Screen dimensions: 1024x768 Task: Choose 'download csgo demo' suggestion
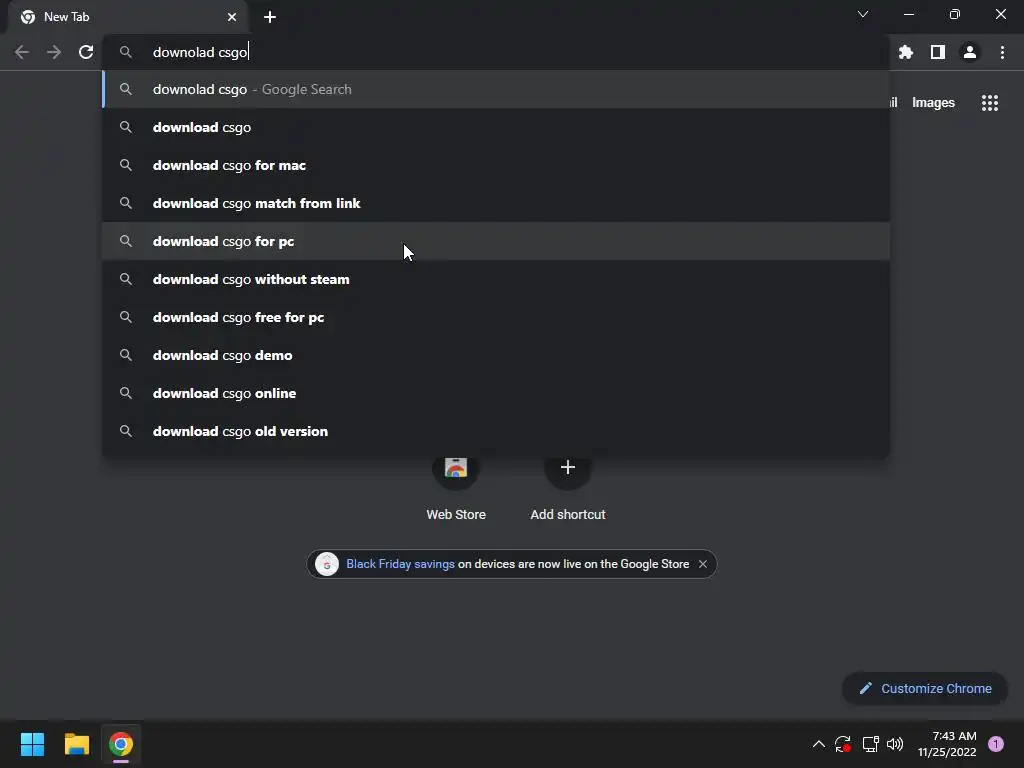496,355
